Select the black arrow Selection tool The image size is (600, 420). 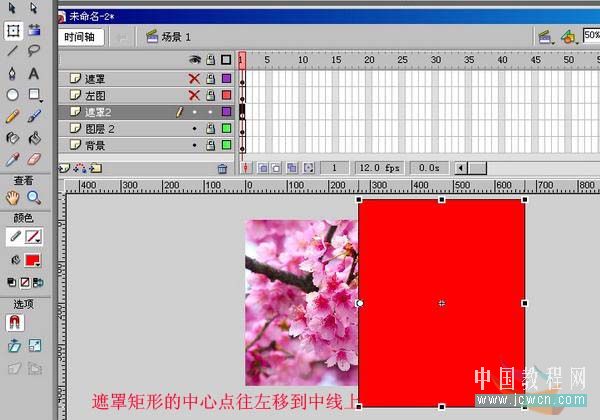coord(12,8)
